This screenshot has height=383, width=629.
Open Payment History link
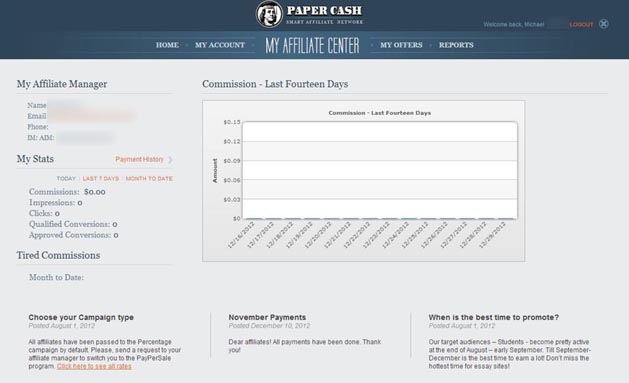(x=140, y=159)
